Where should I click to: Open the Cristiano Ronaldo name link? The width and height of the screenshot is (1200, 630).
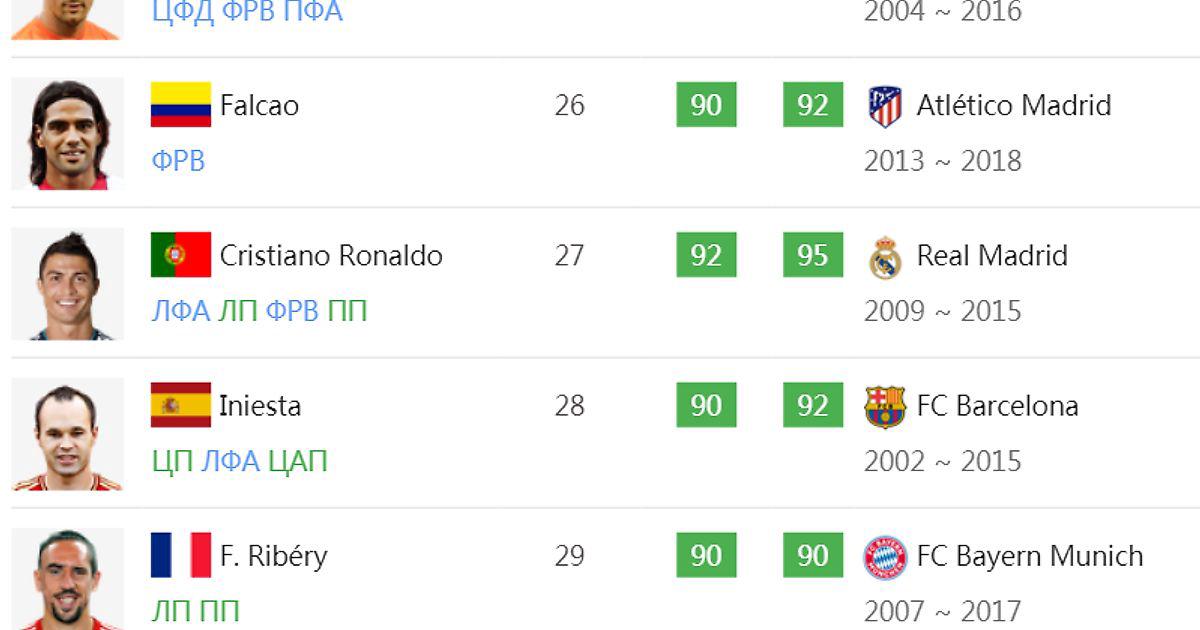click(331, 255)
